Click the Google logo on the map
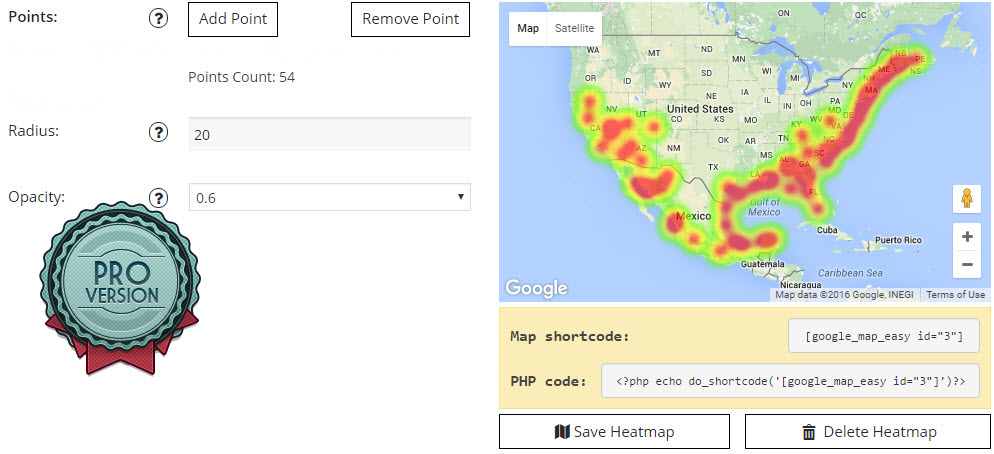The image size is (994, 454). 536,289
